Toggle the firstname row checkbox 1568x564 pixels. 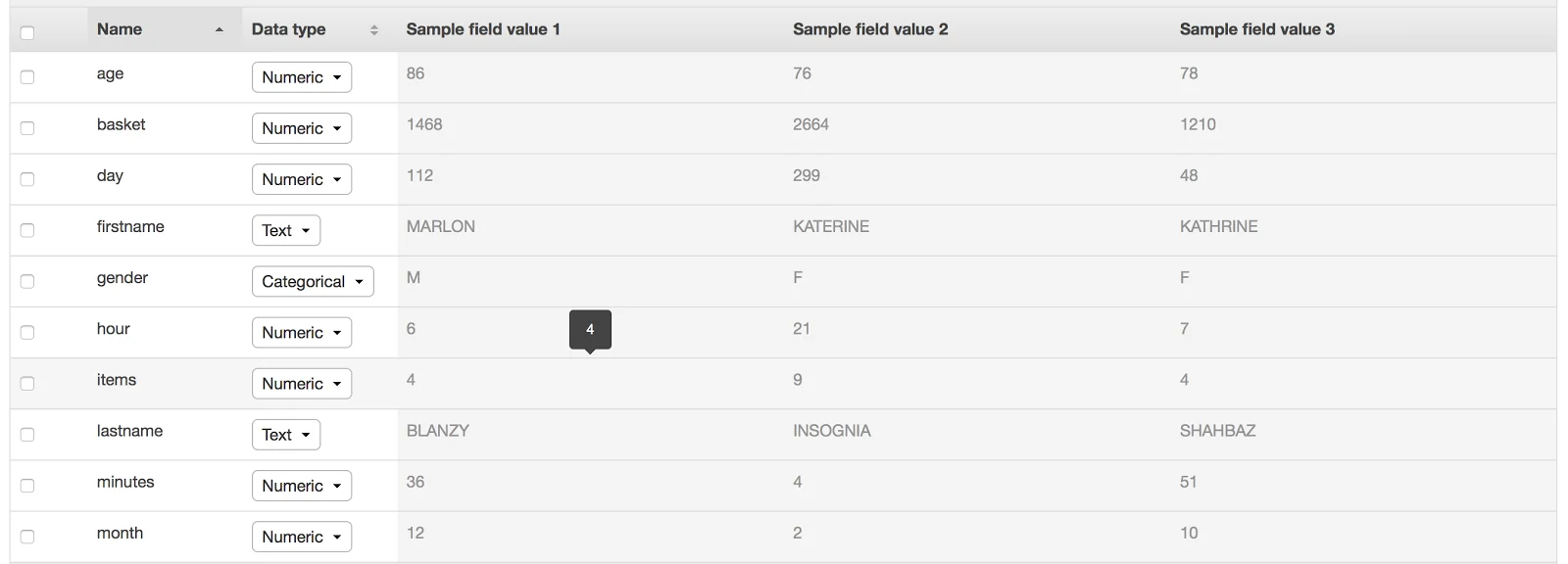click(27, 230)
